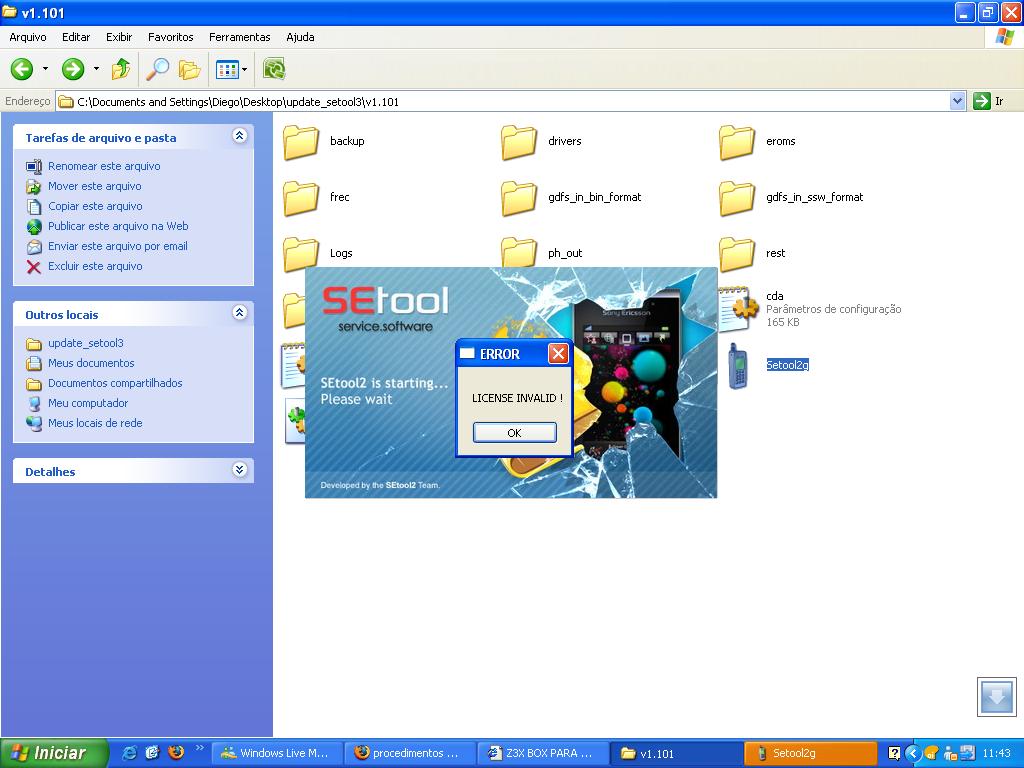
Task: Expand the address bar dropdown list
Action: pyautogui.click(x=957, y=101)
